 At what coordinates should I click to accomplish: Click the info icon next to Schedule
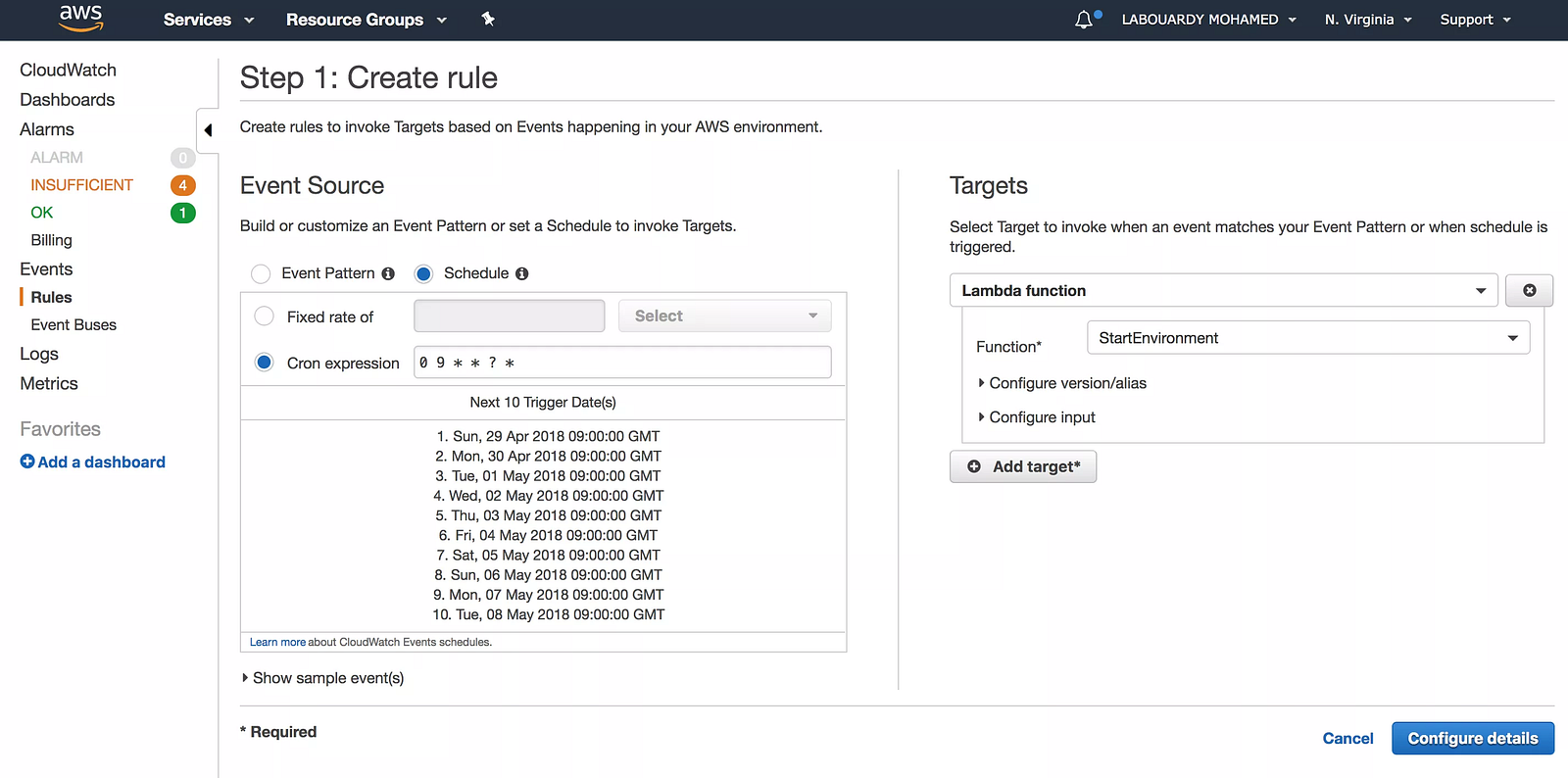(522, 273)
